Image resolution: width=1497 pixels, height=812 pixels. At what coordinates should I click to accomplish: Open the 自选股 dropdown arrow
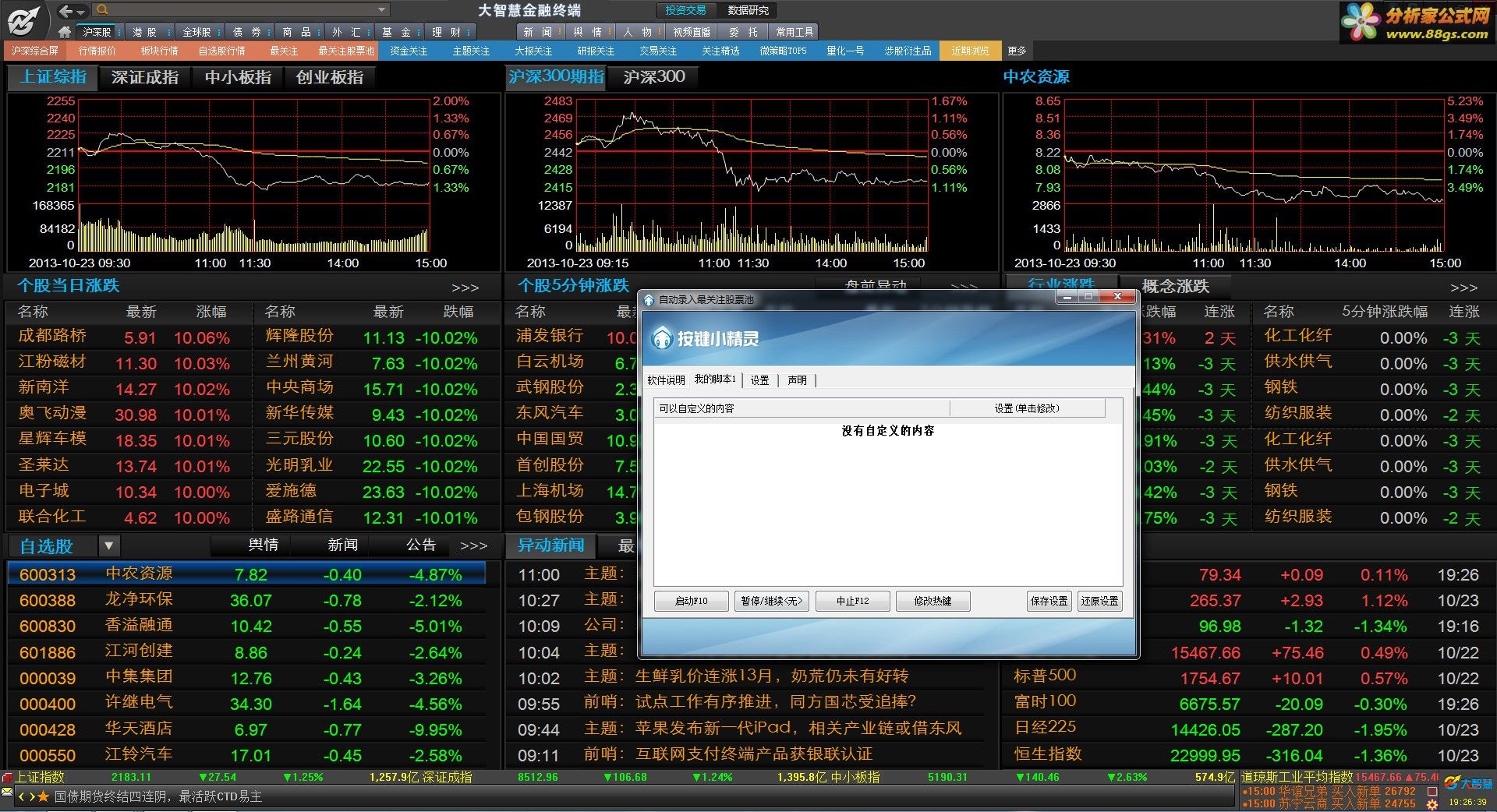(x=109, y=545)
